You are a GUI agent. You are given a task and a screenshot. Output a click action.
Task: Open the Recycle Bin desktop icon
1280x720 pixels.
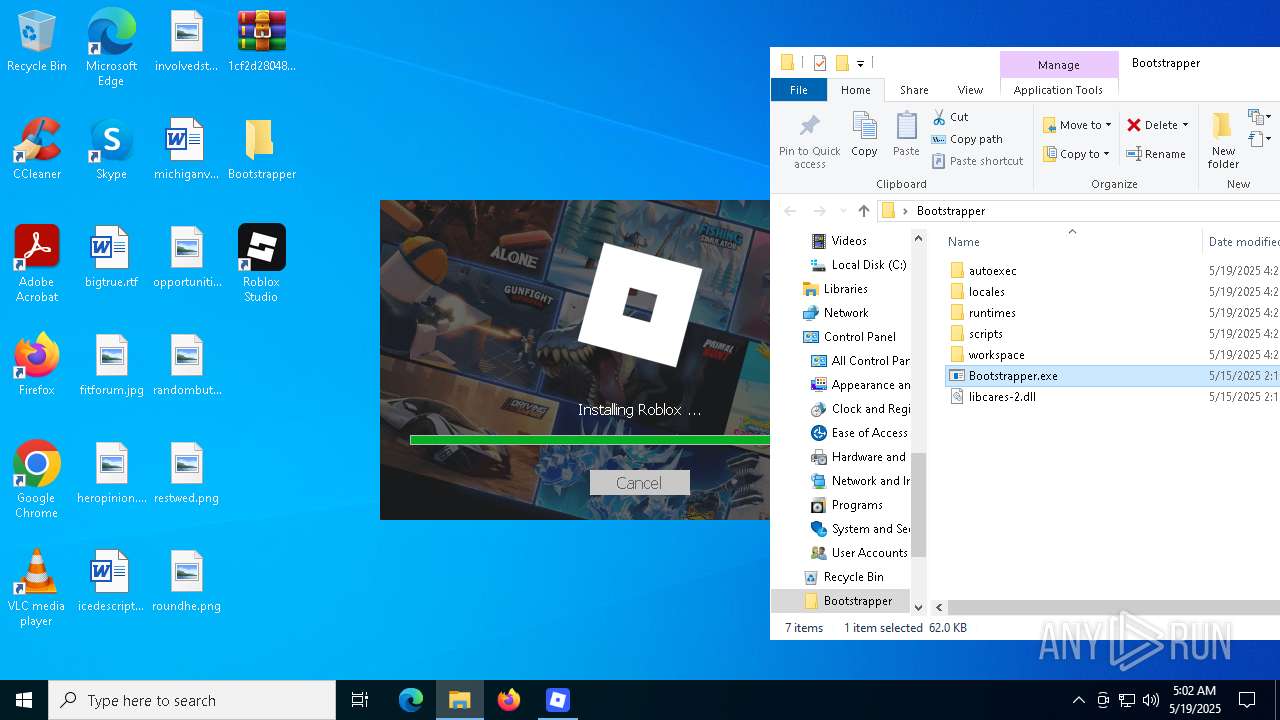click(x=36, y=41)
